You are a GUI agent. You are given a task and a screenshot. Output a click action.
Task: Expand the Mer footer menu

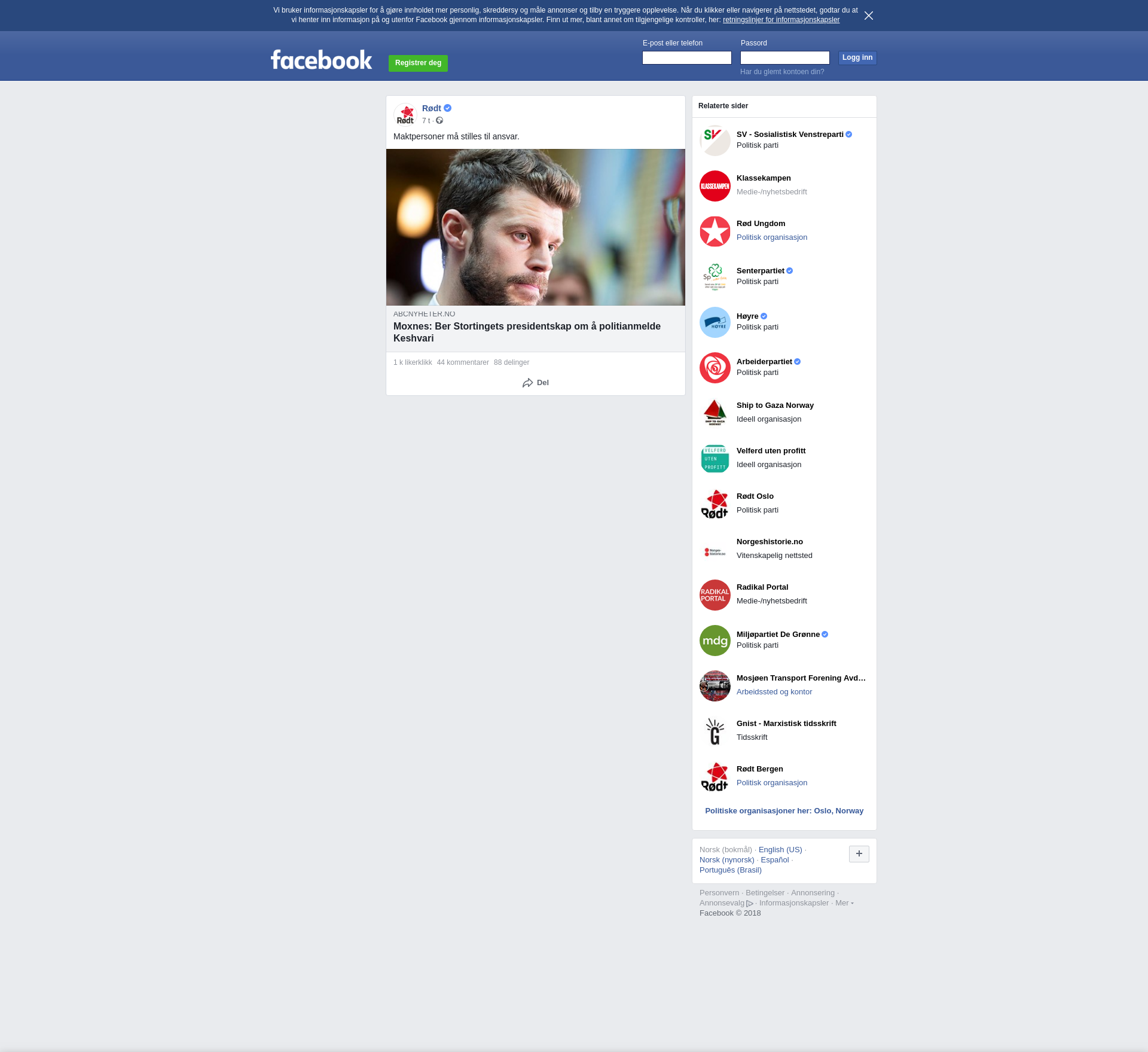844,903
